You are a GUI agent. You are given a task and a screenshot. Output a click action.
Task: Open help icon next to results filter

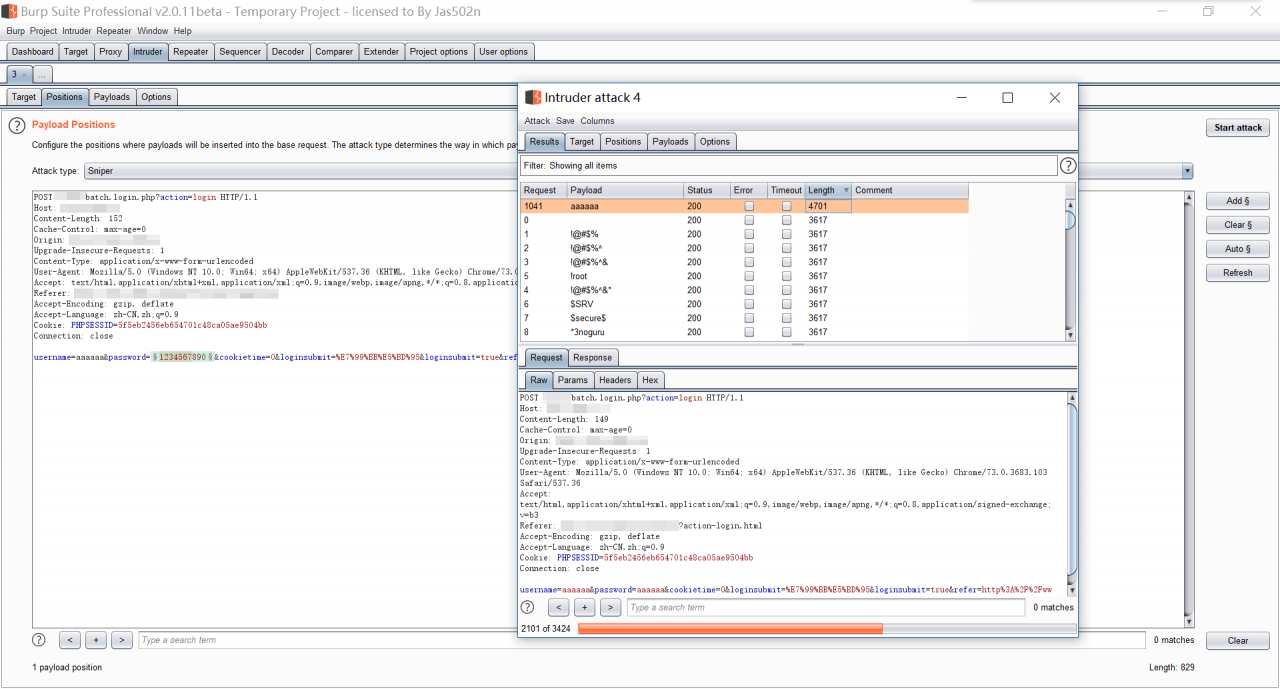tap(1068, 166)
